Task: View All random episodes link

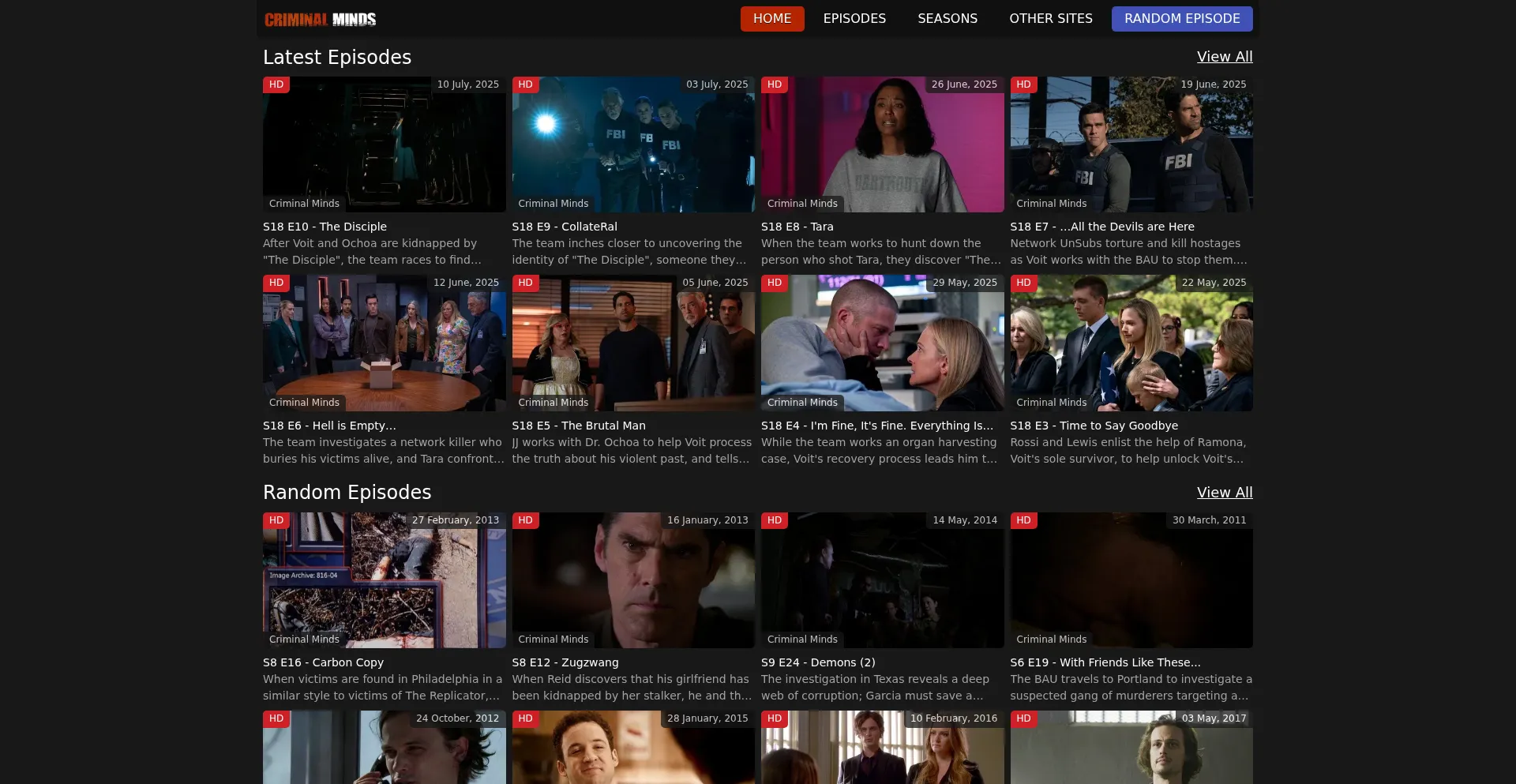Action: (1225, 493)
